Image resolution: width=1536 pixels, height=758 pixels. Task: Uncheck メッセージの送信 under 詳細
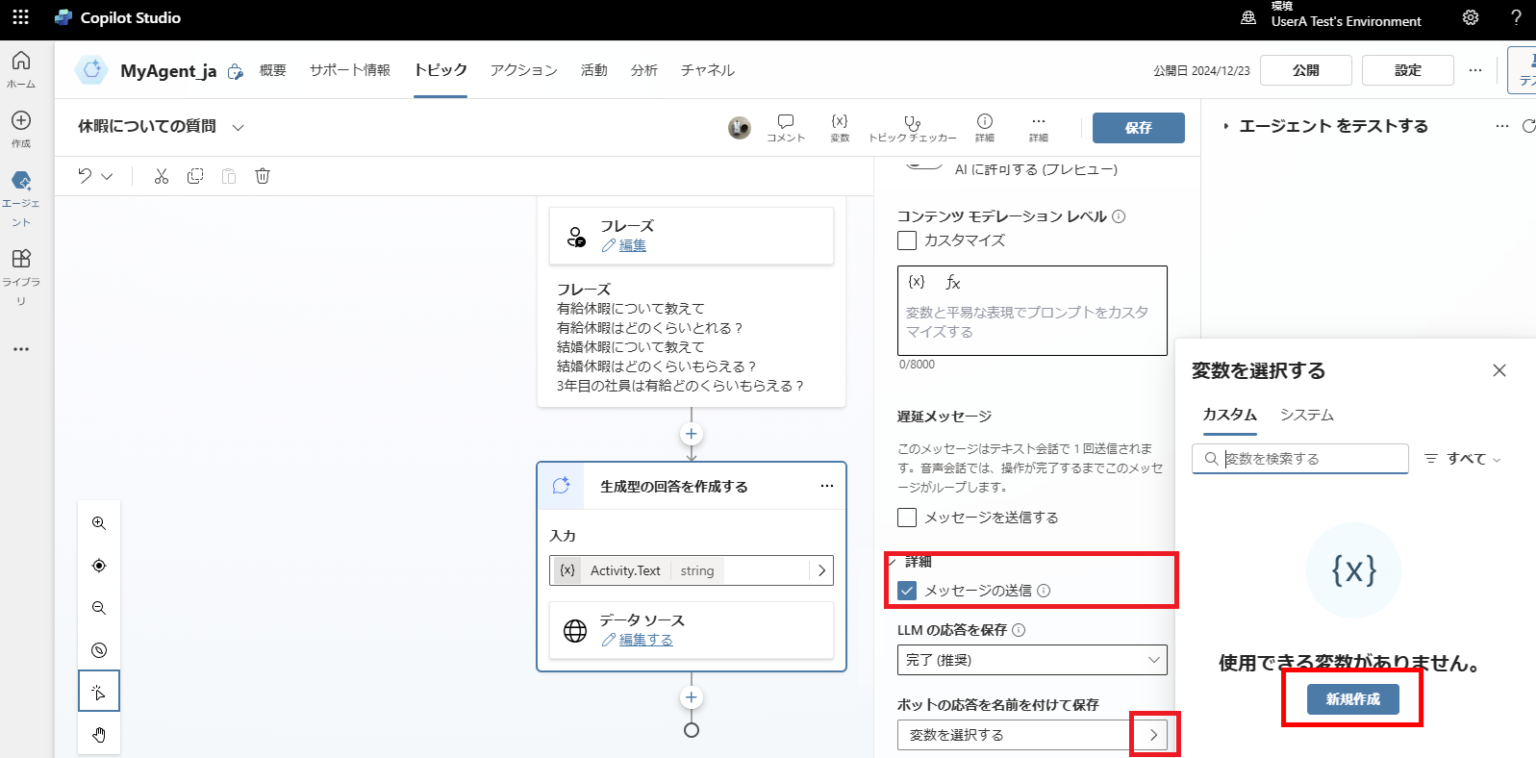(906, 590)
